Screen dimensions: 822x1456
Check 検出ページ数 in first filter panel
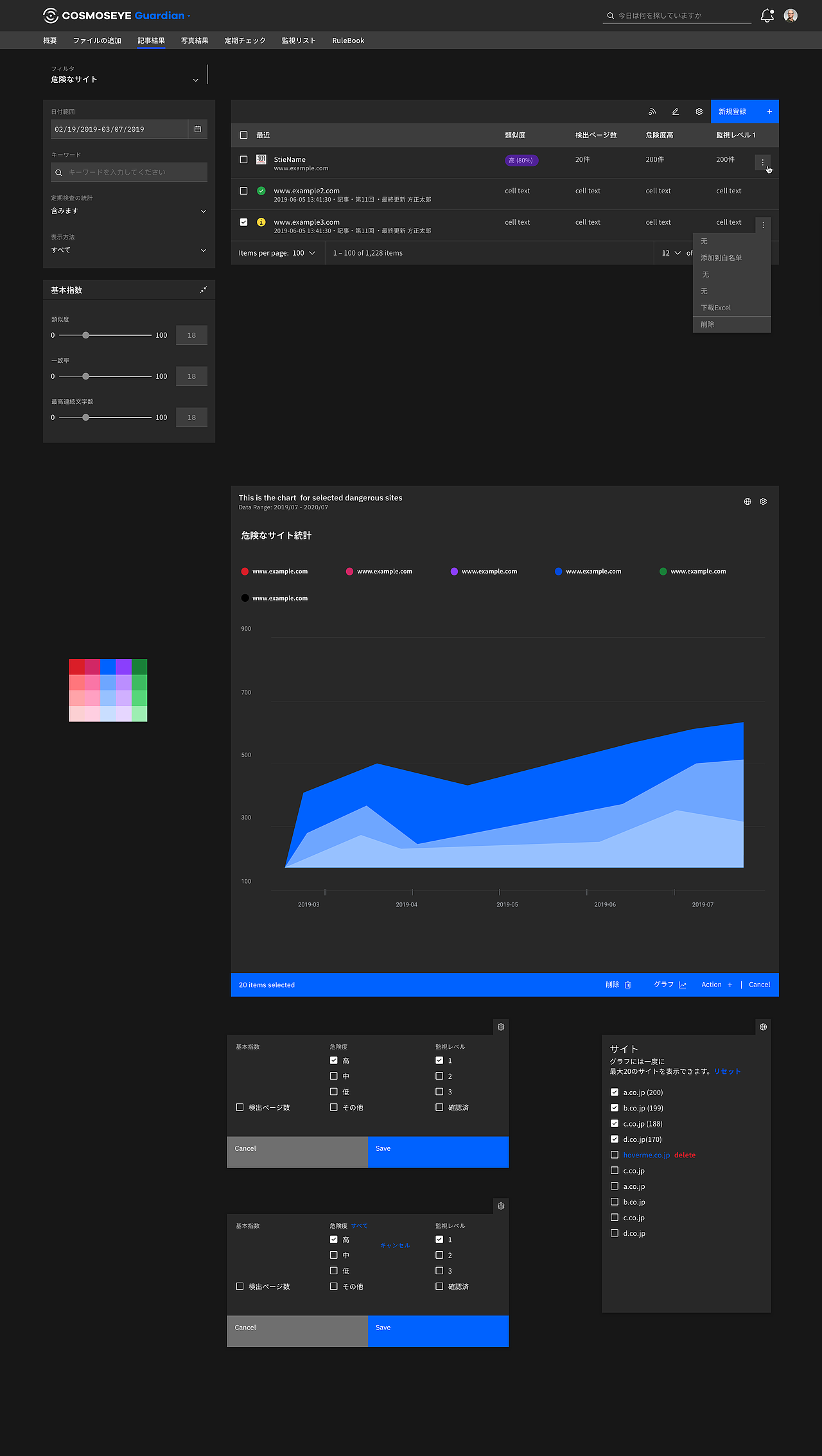click(x=240, y=1107)
